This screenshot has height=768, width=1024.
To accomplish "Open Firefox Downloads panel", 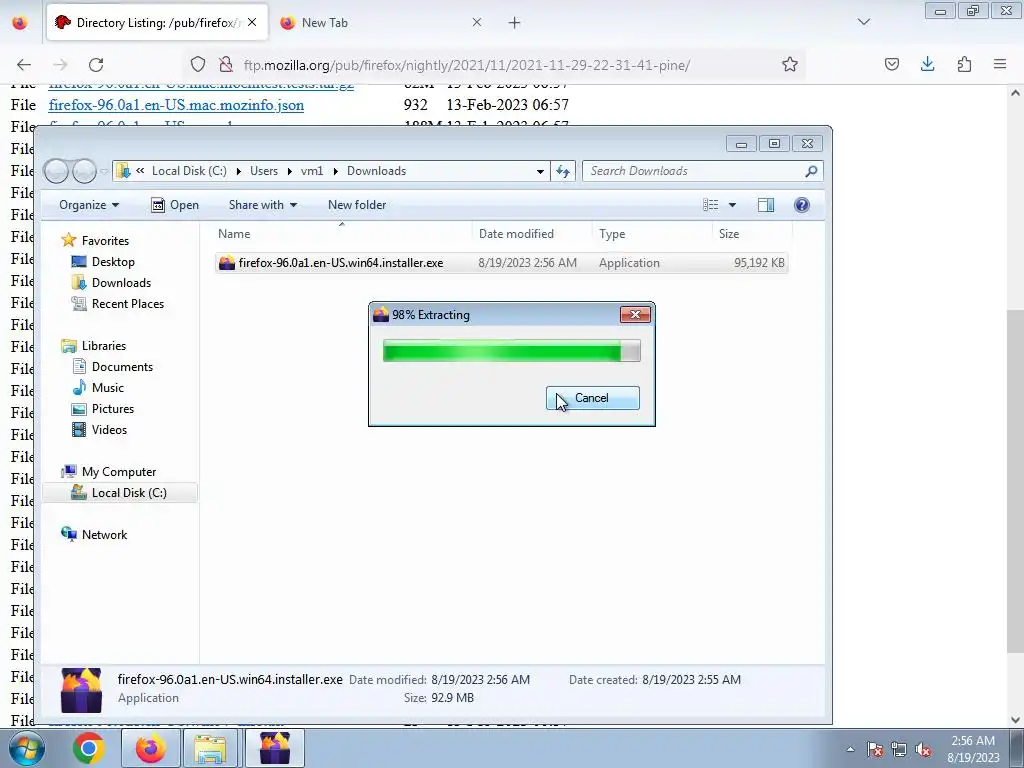I will coord(928,64).
